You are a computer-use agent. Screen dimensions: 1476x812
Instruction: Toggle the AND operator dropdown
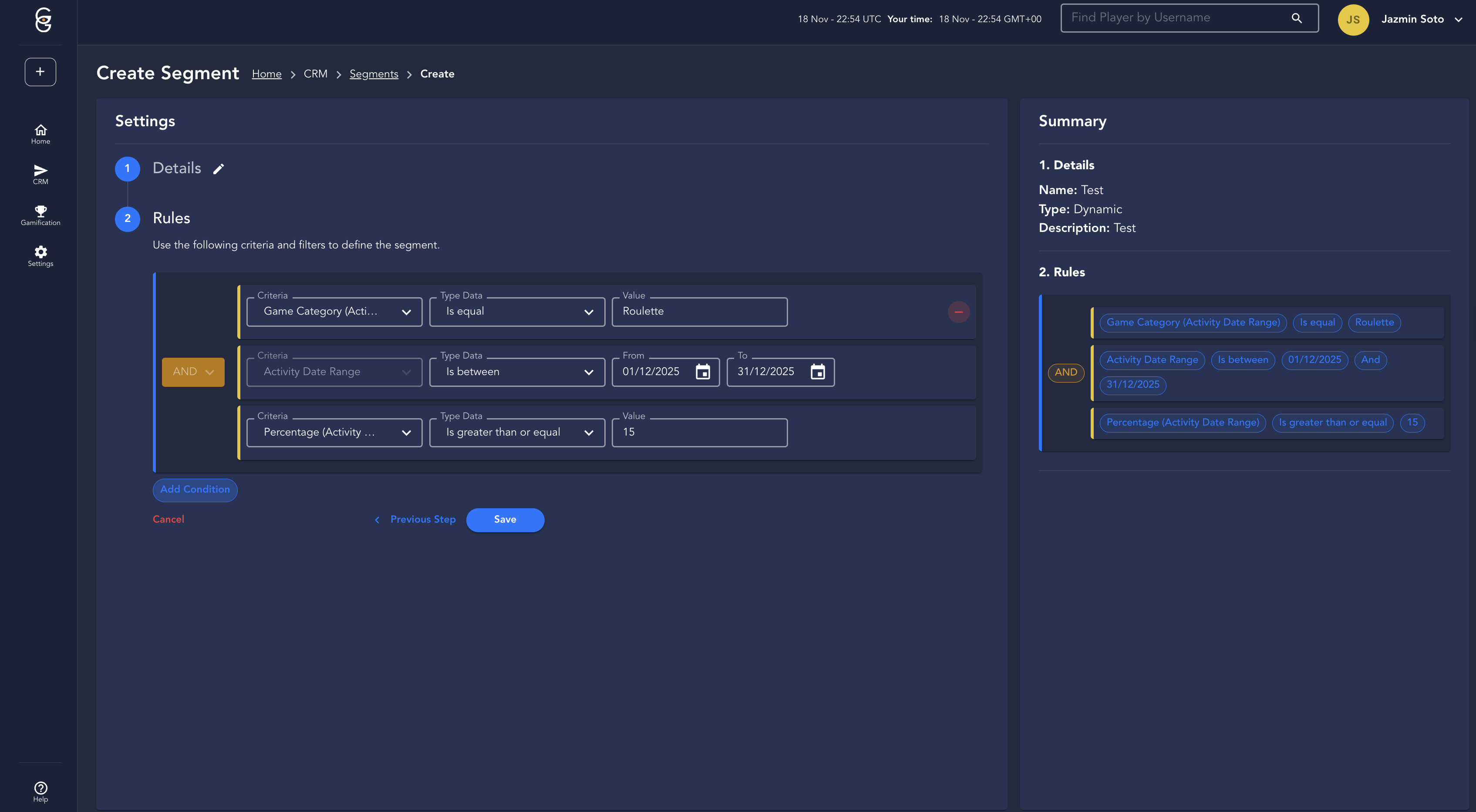[x=193, y=372]
